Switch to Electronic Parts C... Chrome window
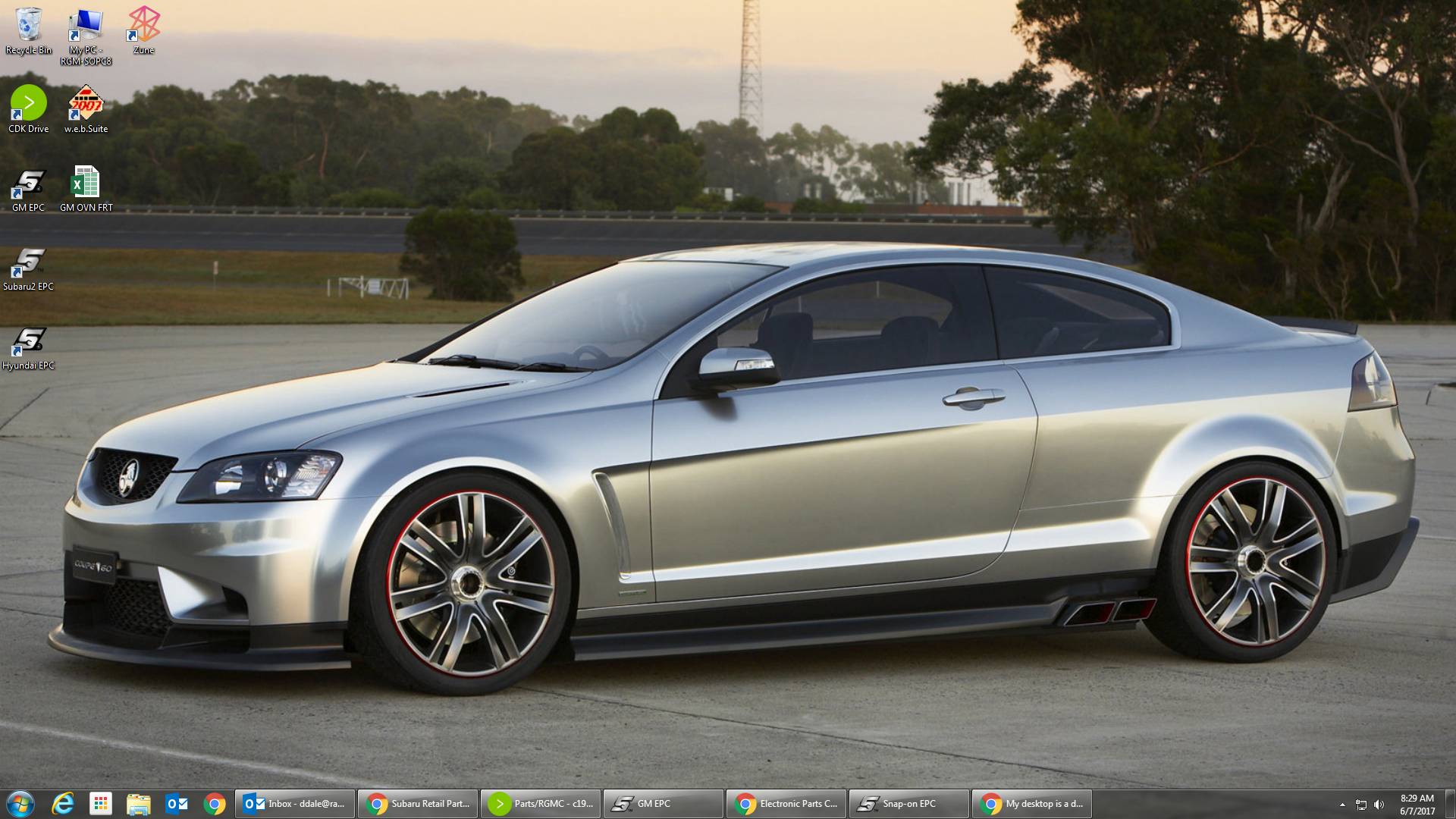This screenshot has height=819, width=1456. click(786, 804)
